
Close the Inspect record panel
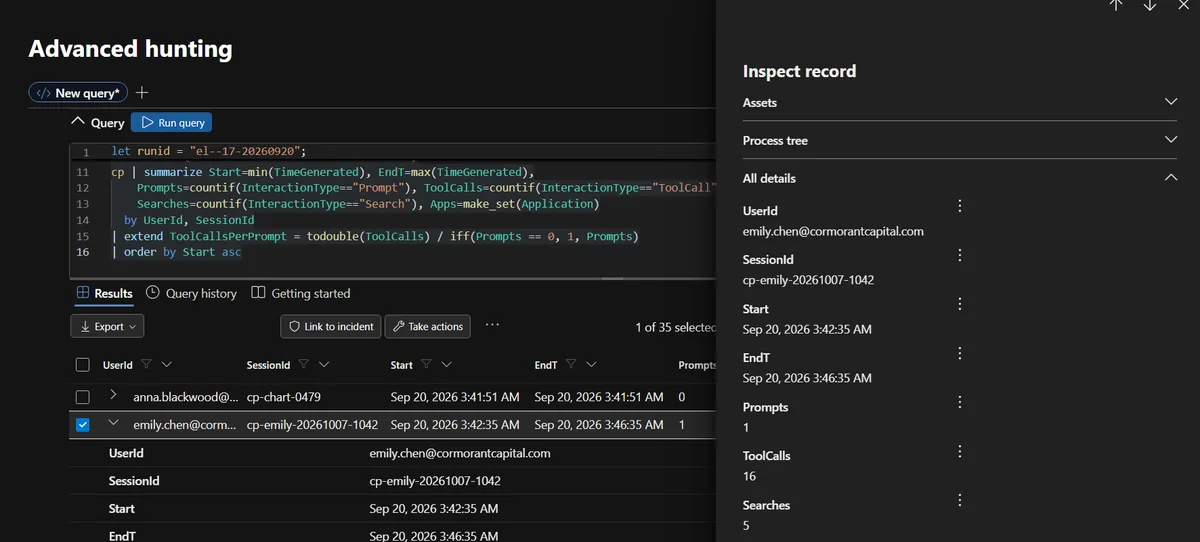pos(1183,5)
